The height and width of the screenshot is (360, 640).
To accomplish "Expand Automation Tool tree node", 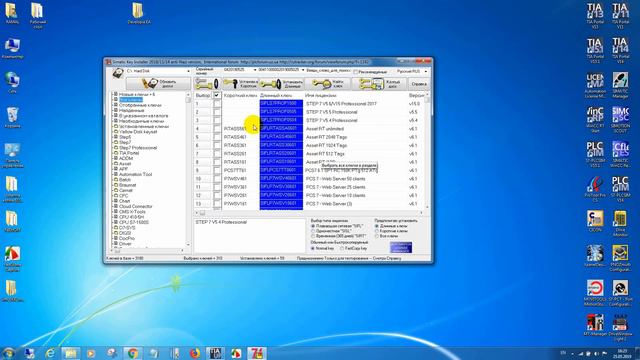I will click(116, 174).
